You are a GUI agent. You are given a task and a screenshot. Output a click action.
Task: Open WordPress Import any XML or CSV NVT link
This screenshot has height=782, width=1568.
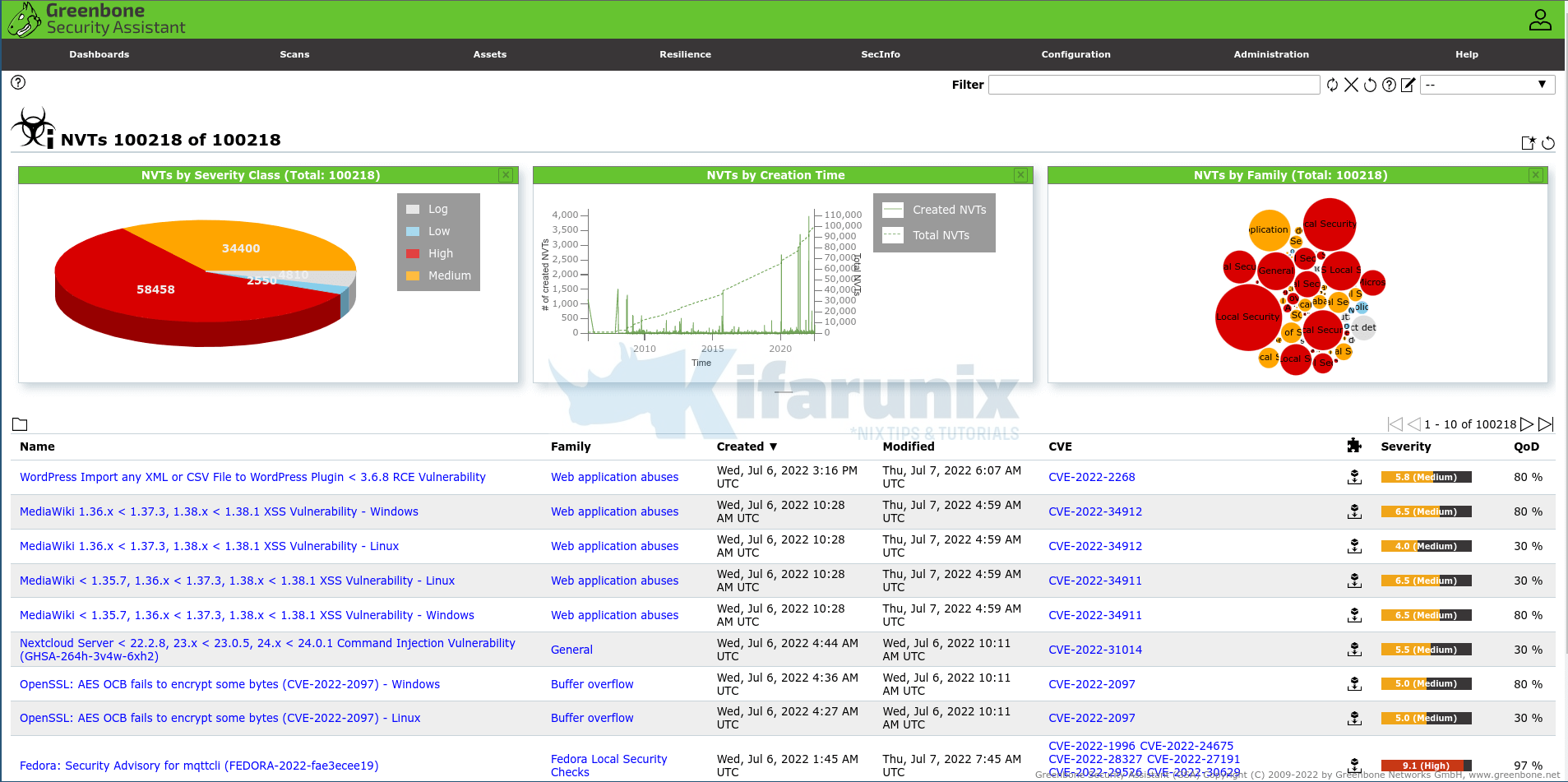pos(252,477)
